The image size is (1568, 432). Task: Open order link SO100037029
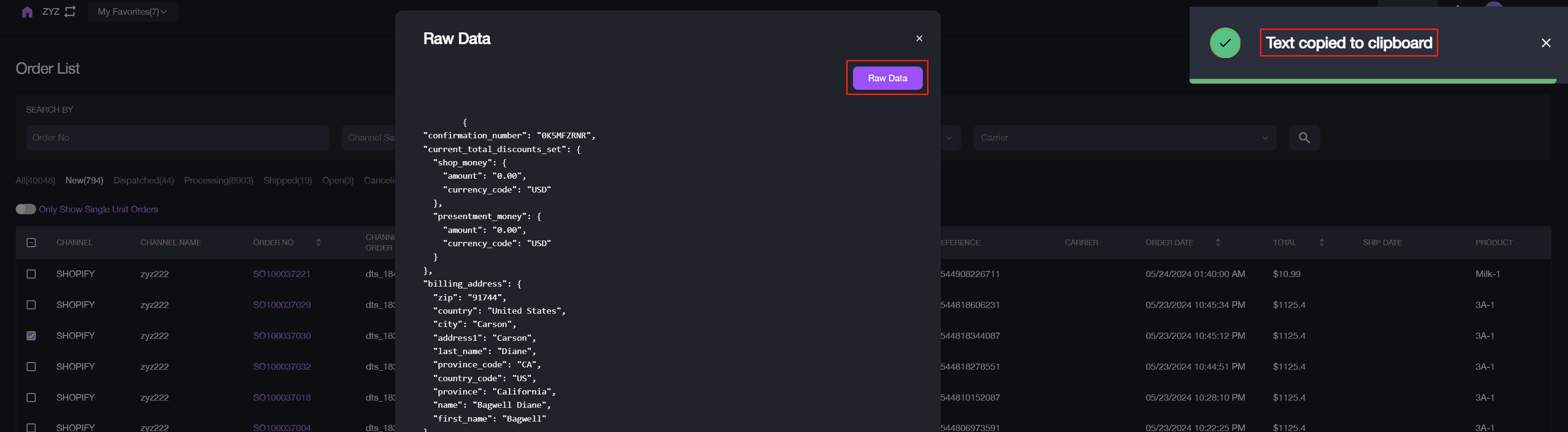coord(282,305)
